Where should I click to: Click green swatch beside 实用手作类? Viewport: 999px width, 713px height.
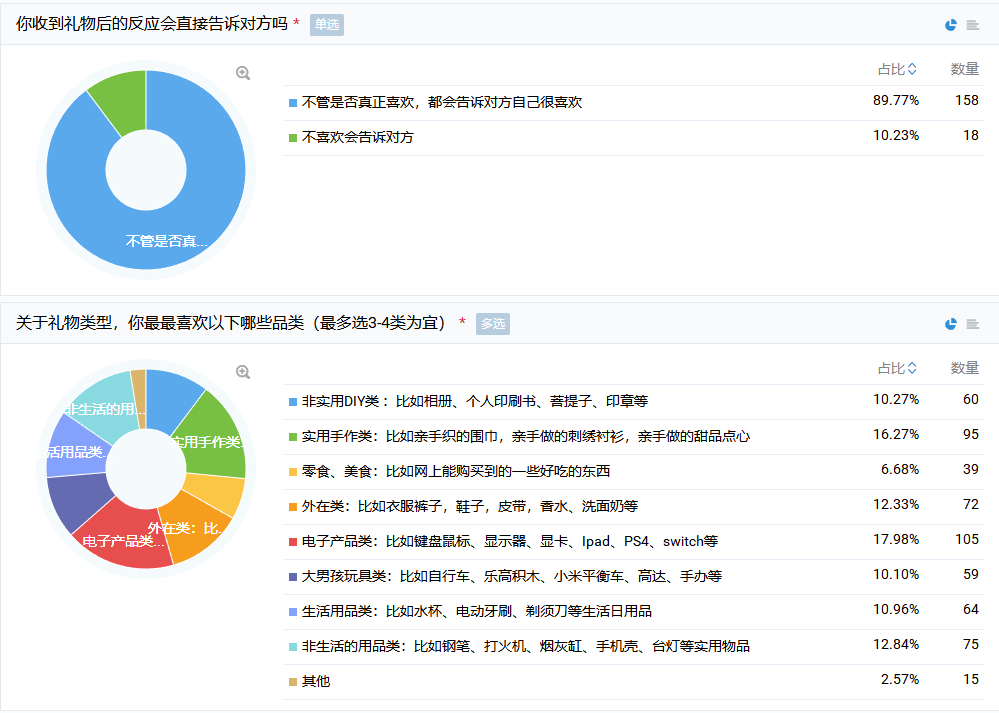coord(293,437)
